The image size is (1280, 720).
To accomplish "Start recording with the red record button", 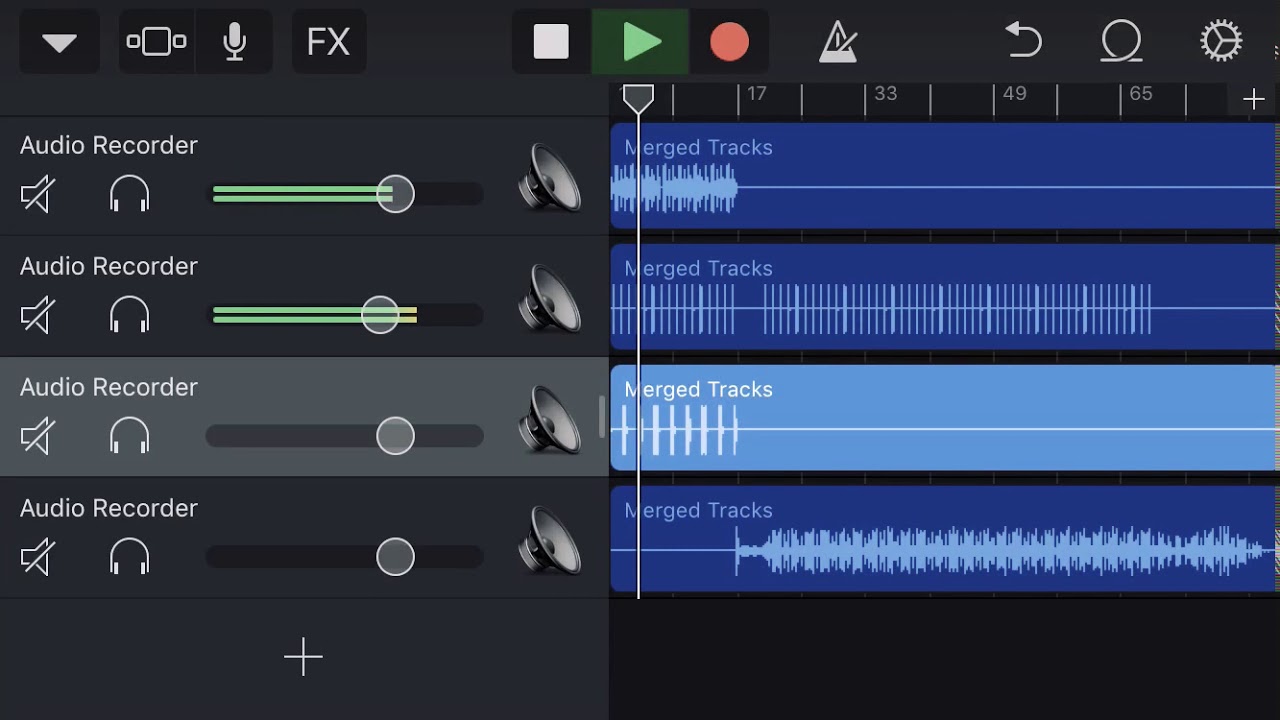I will pyautogui.click(x=729, y=42).
